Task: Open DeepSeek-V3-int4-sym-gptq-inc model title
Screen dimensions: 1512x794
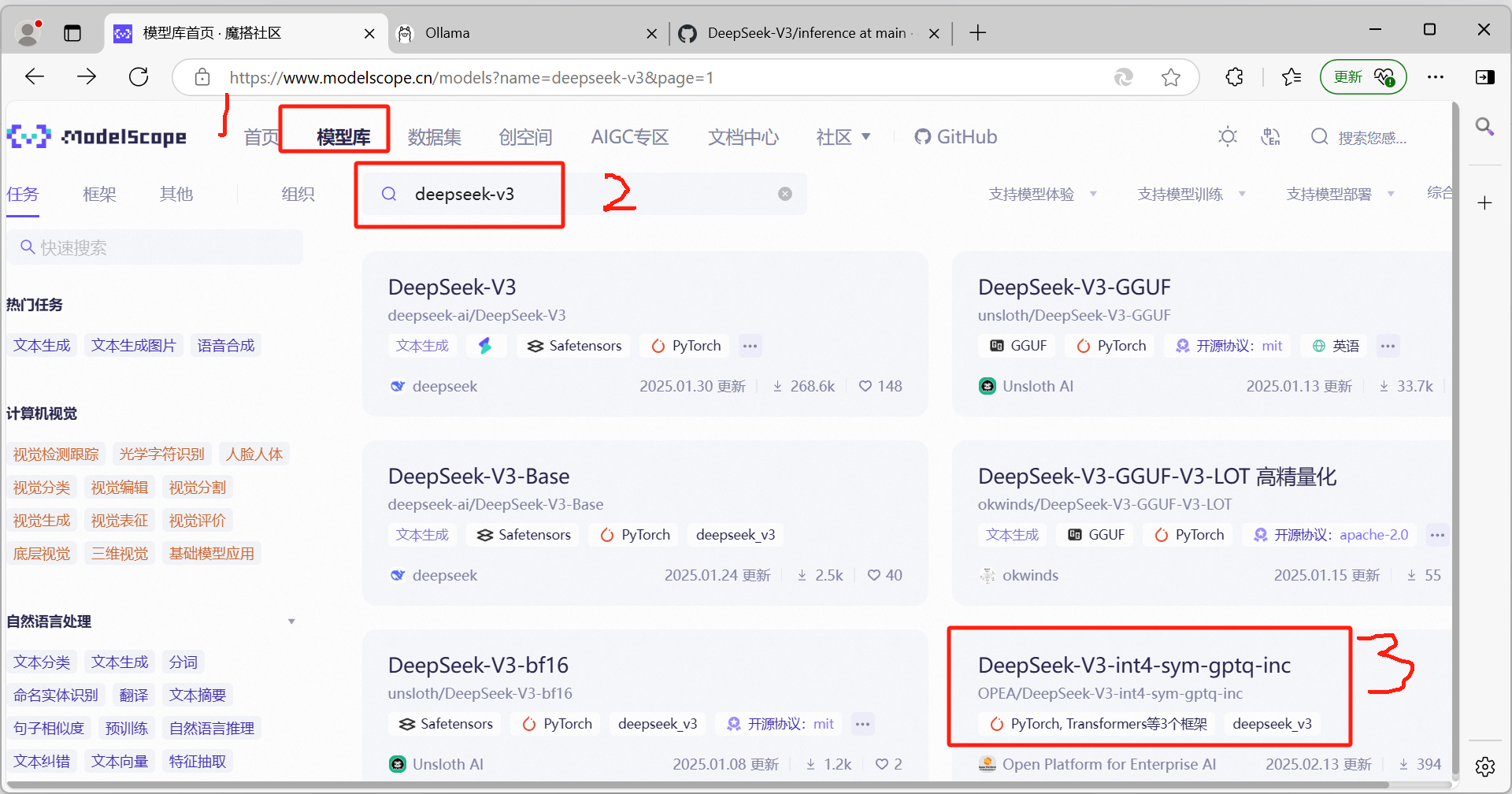Action: [1134, 666]
